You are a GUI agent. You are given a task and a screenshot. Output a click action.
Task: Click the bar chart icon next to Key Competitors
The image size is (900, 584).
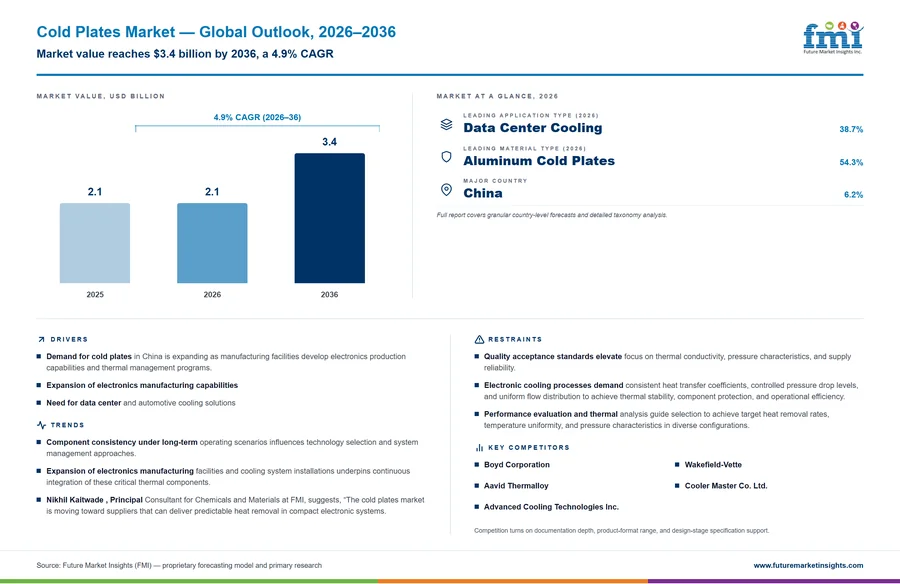[x=479, y=447]
